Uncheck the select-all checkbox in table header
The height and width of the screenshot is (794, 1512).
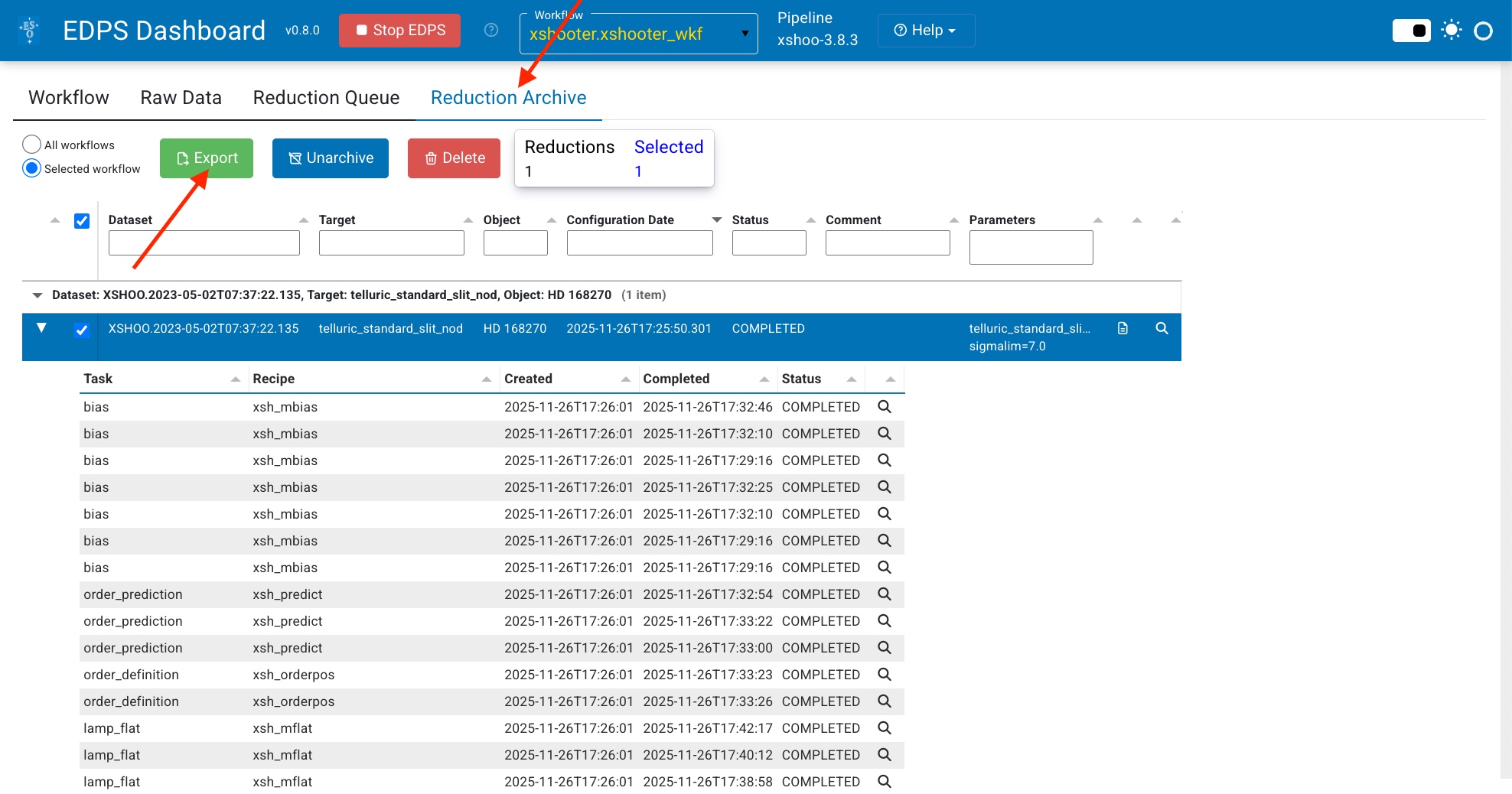tap(82, 221)
